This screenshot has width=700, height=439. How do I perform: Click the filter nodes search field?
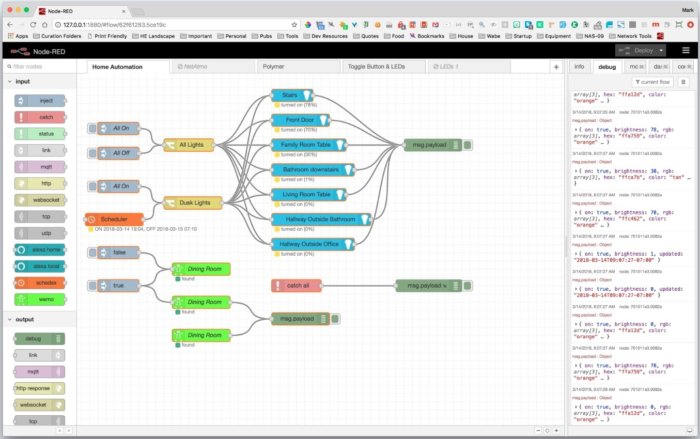coord(40,66)
